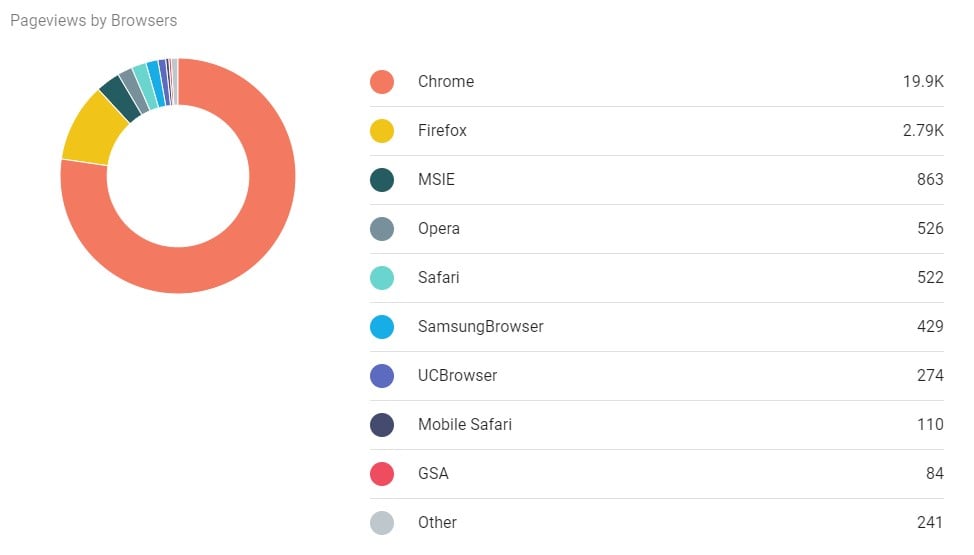Click the MSIE dark teal legend dot
This screenshot has width=974, height=555.
point(382,180)
